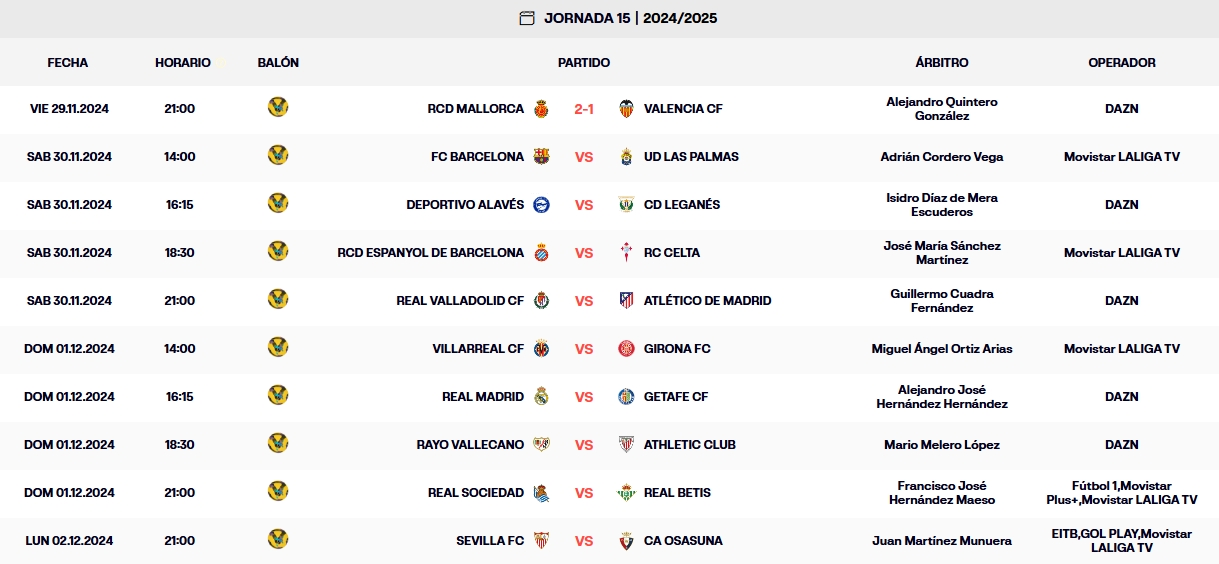This screenshot has height=564, width=1219.
Task: Click the Valencia CF club crest
Action: [626, 109]
